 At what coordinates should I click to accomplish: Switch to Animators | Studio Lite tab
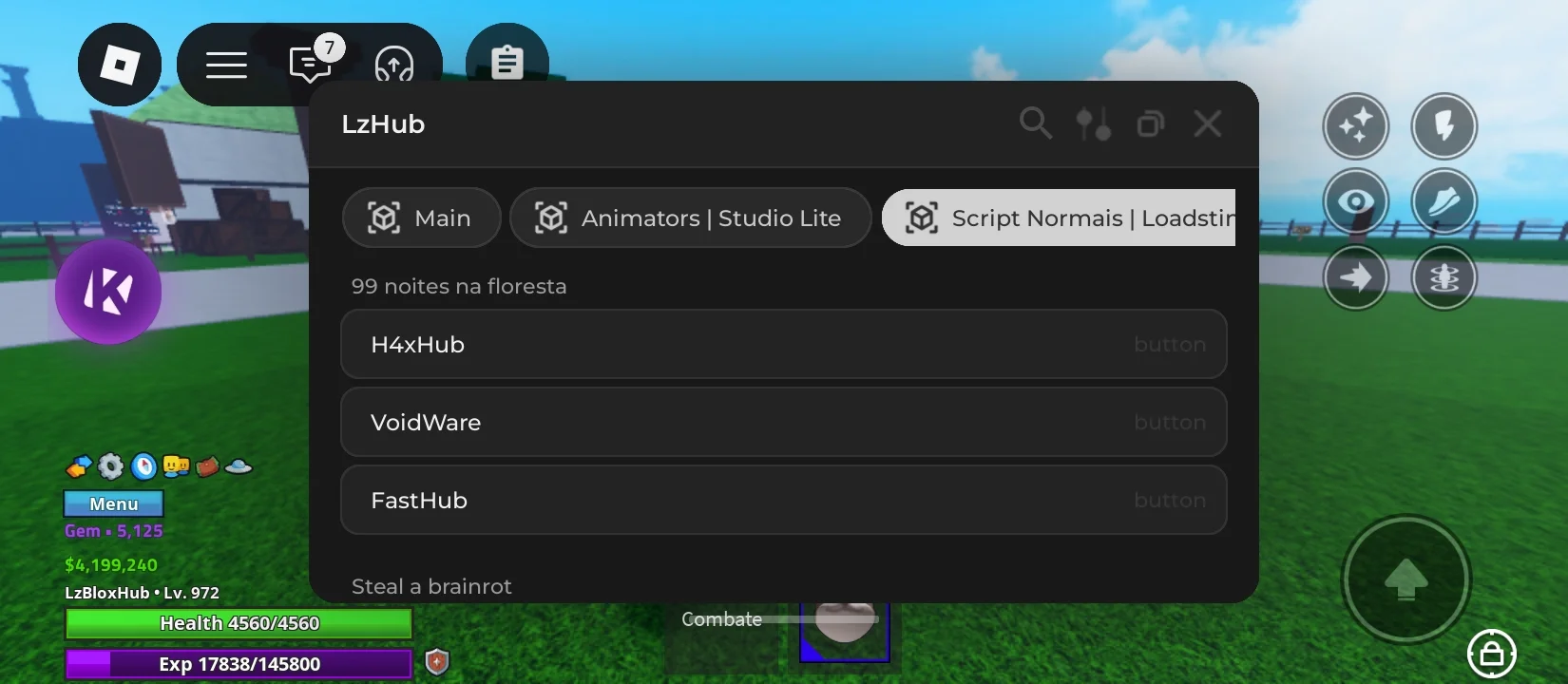(x=690, y=218)
